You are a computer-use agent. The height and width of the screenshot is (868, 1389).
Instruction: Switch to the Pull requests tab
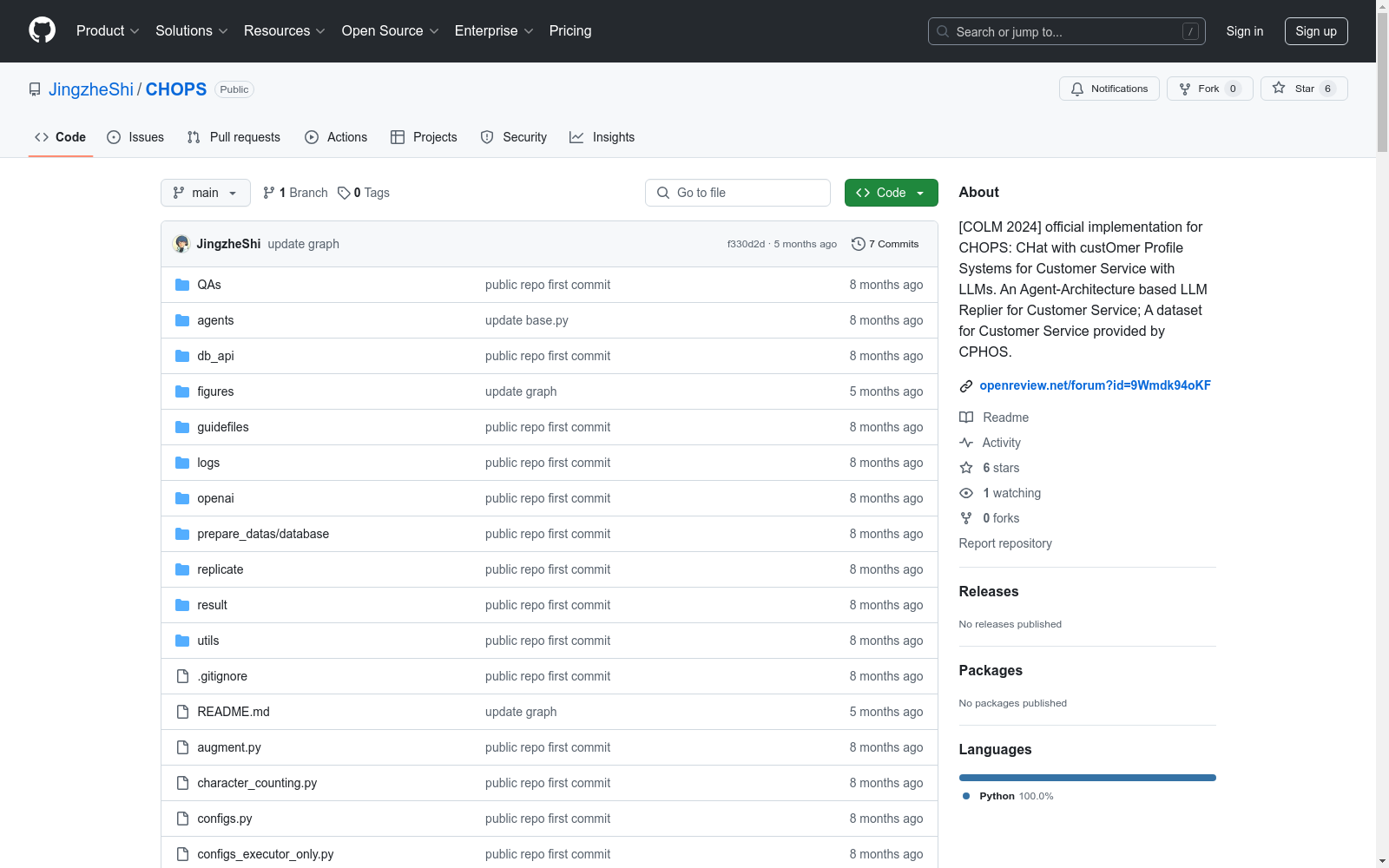tap(234, 137)
